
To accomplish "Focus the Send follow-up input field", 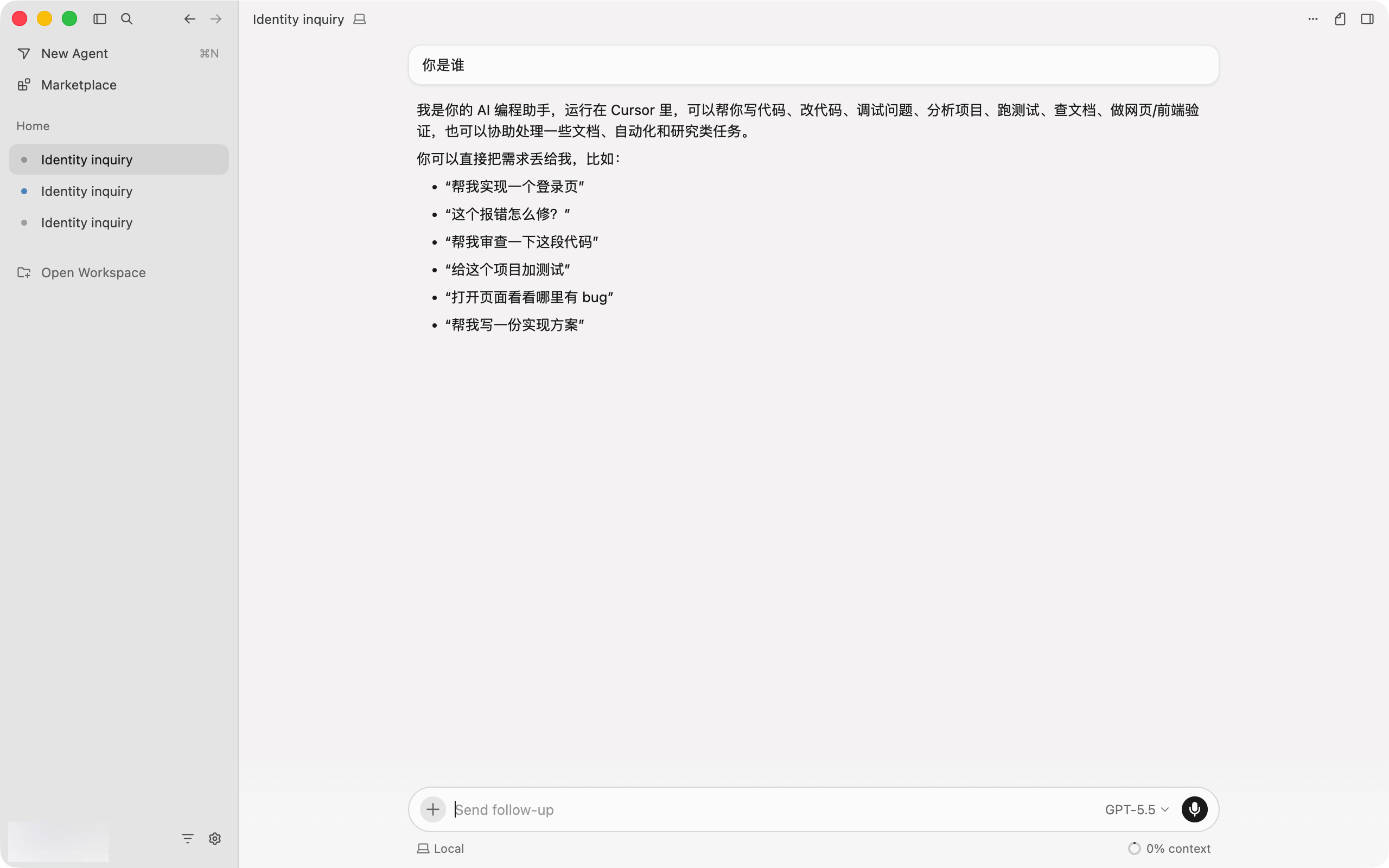I will (775, 809).
